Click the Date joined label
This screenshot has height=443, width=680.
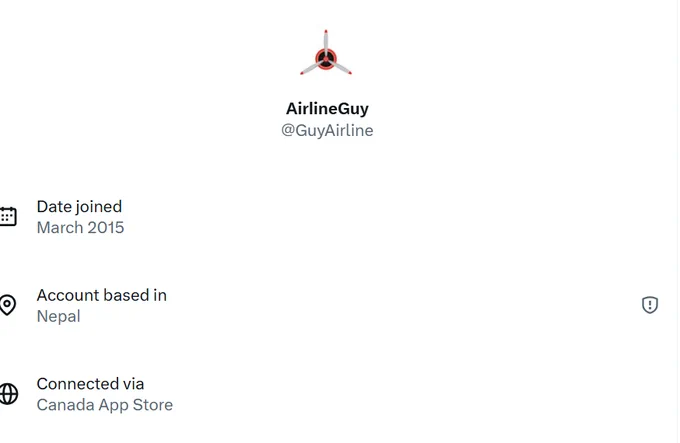pos(79,207)
